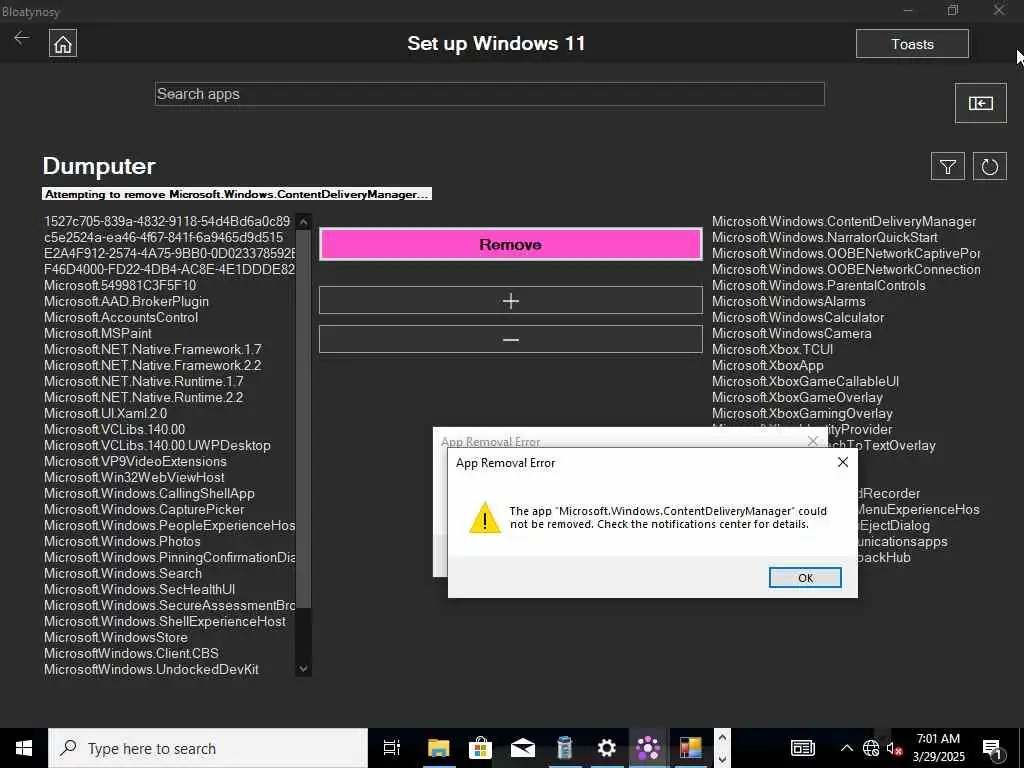The width and height of the screenshot is (1024, 768).
Task: Select Microsoft.AAD.BrokerPlugin entry
Action: (127, 301)
